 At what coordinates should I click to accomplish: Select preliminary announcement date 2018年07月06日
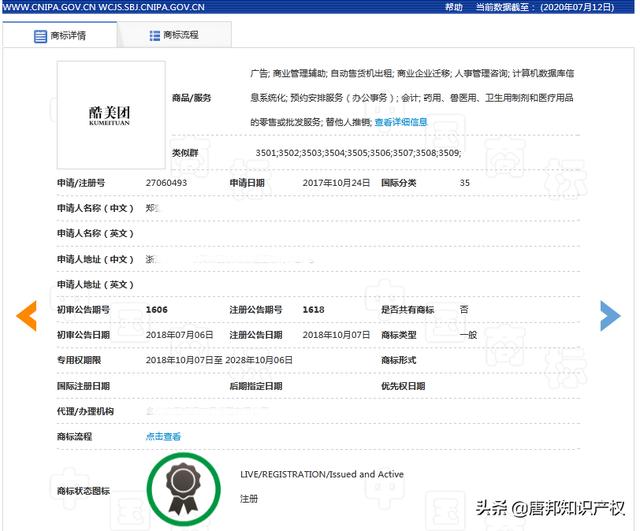pos(180,335)
